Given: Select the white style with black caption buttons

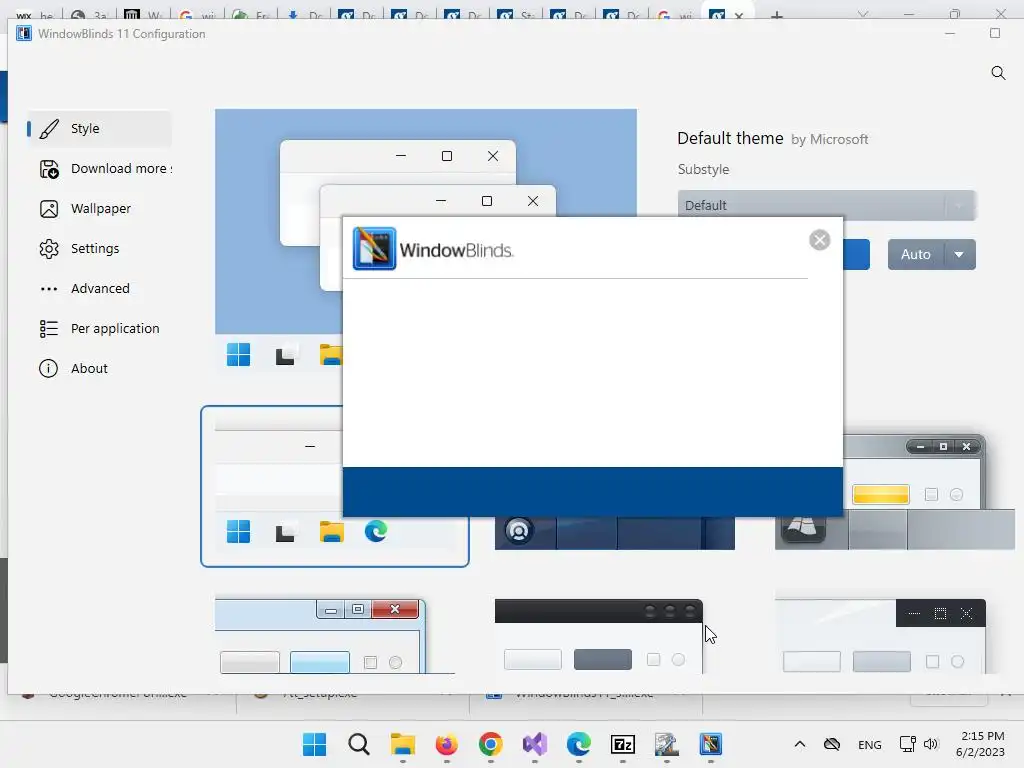Looking at the screenshot, I should [880, 636].
